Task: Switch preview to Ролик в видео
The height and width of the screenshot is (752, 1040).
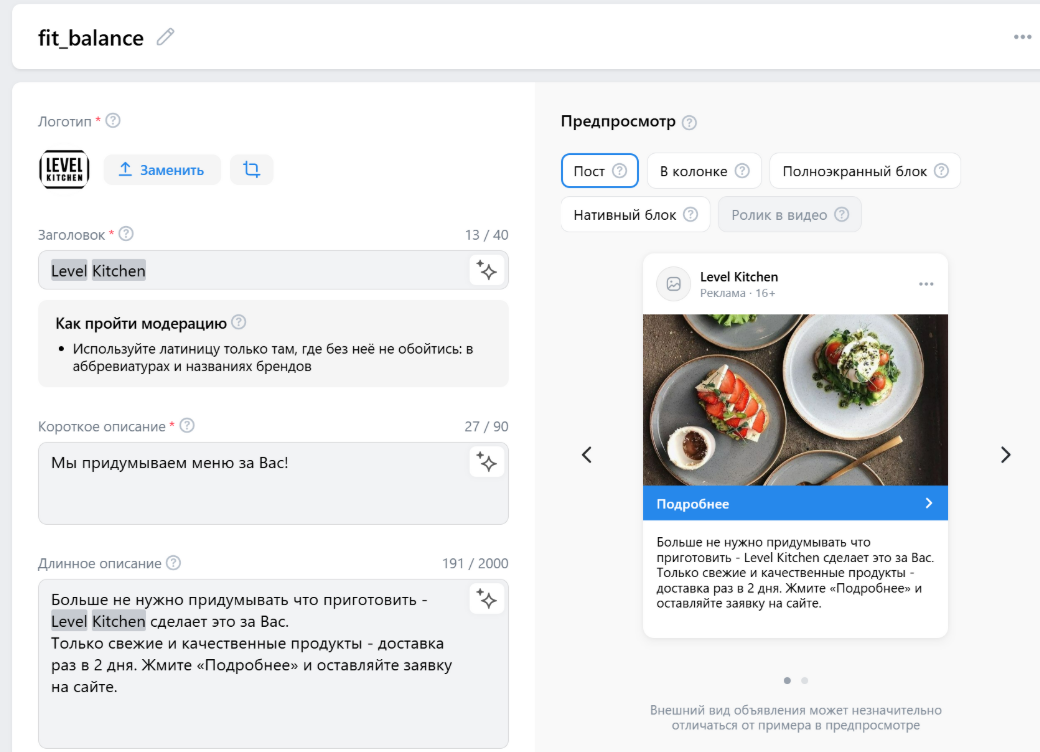Action: pos(789,215)
